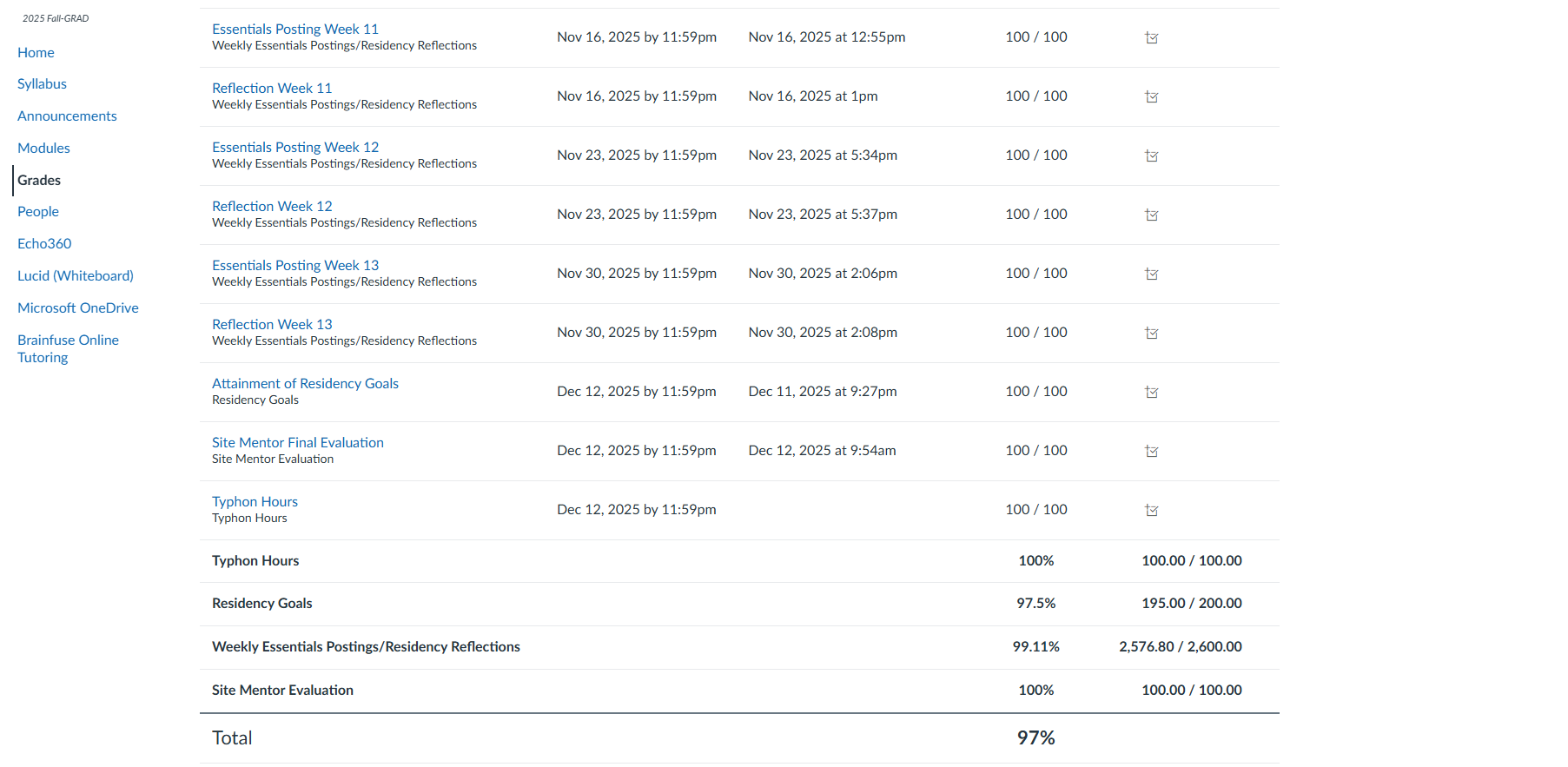View rubric icon for Reflection Week 13
Viewport: 1568px width, 767px height.
[x=1152, y=333]
